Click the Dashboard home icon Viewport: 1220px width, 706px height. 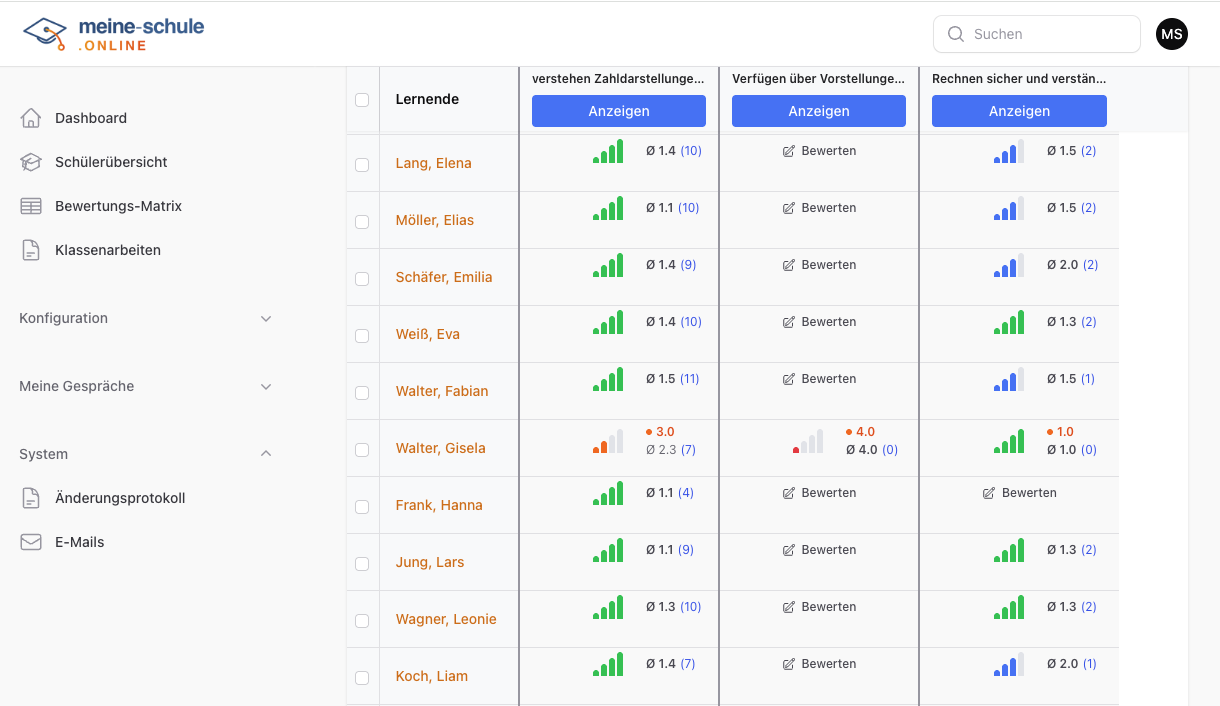31,118
